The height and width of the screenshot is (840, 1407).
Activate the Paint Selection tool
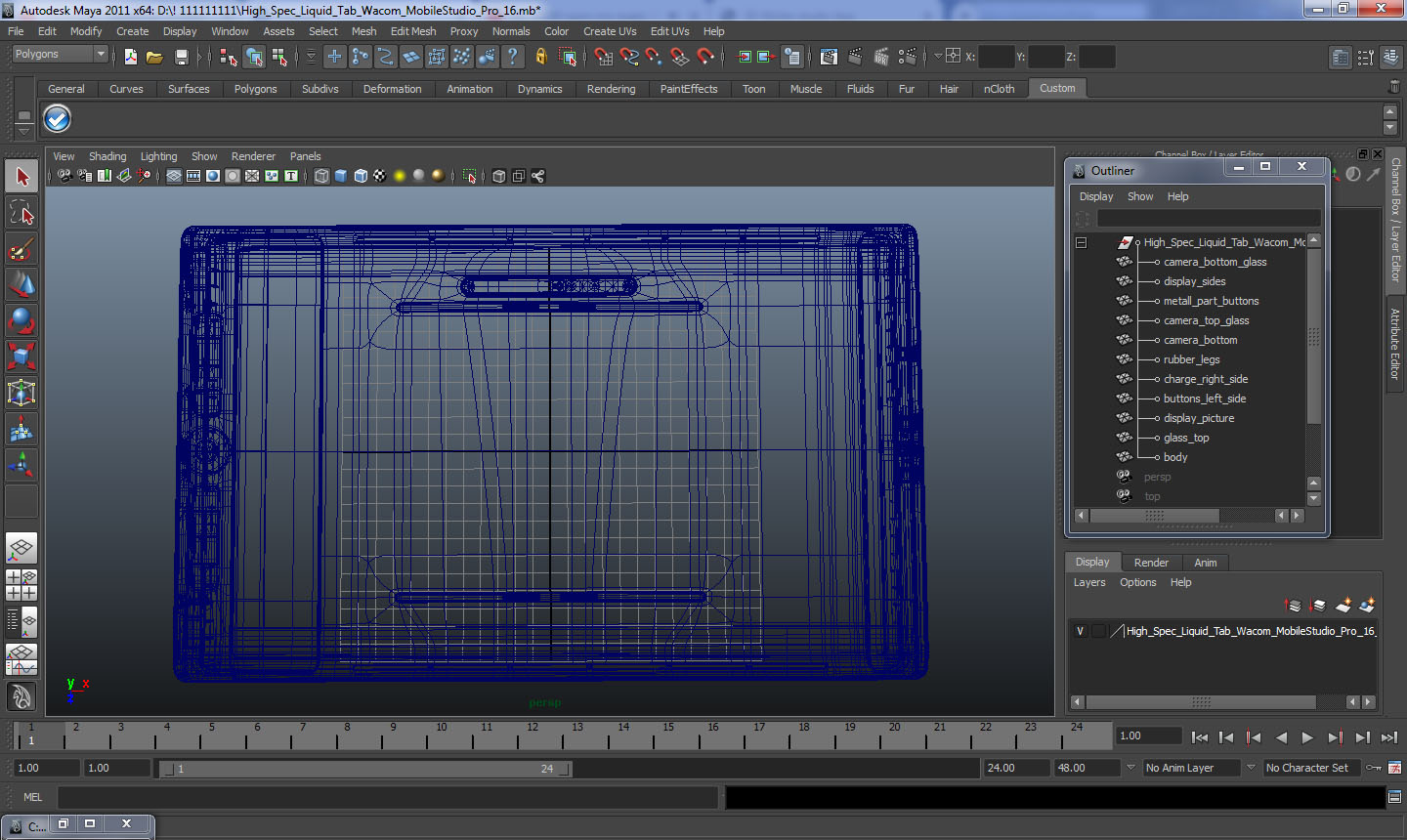tap(21, 249)
